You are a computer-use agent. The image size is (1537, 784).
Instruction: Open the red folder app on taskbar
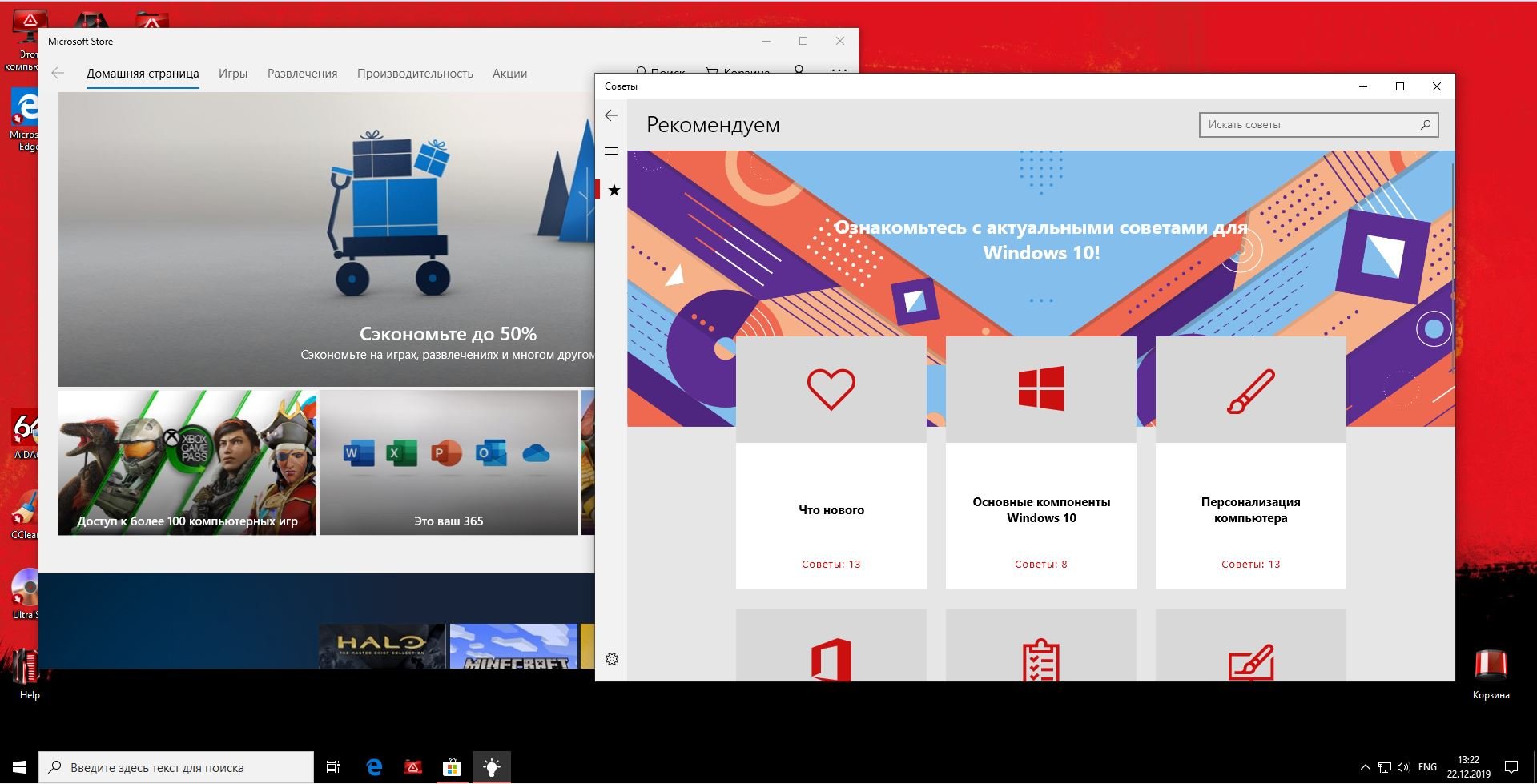click(x=413, y=767)
